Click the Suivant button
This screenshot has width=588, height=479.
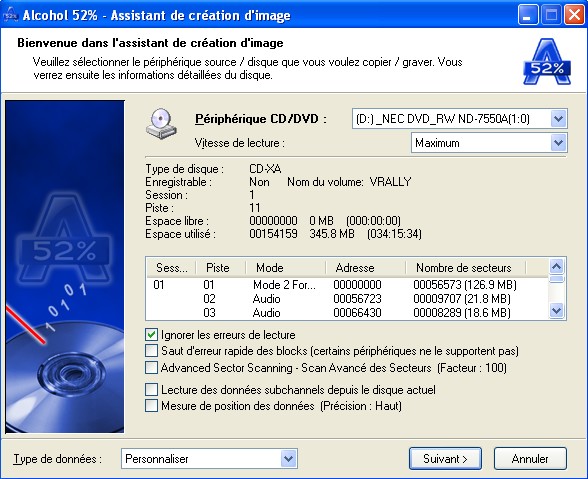445,458
